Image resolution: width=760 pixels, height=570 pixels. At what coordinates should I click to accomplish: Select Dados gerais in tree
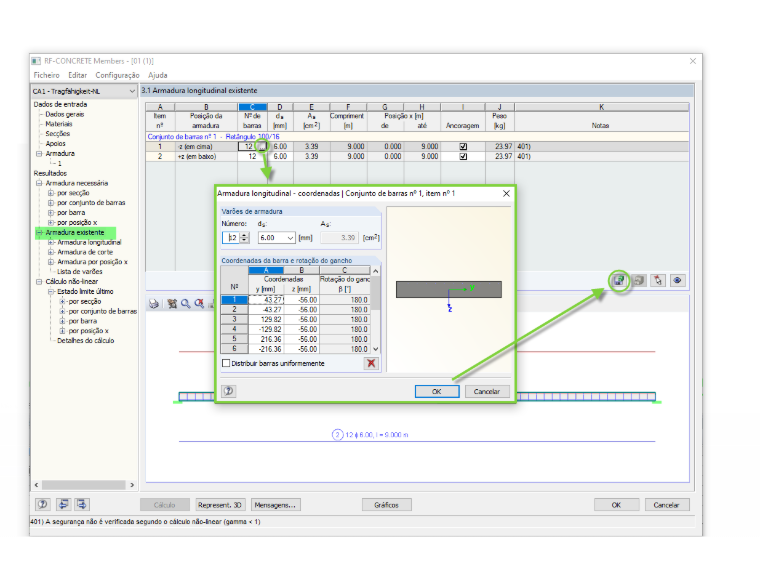(65, 114)
